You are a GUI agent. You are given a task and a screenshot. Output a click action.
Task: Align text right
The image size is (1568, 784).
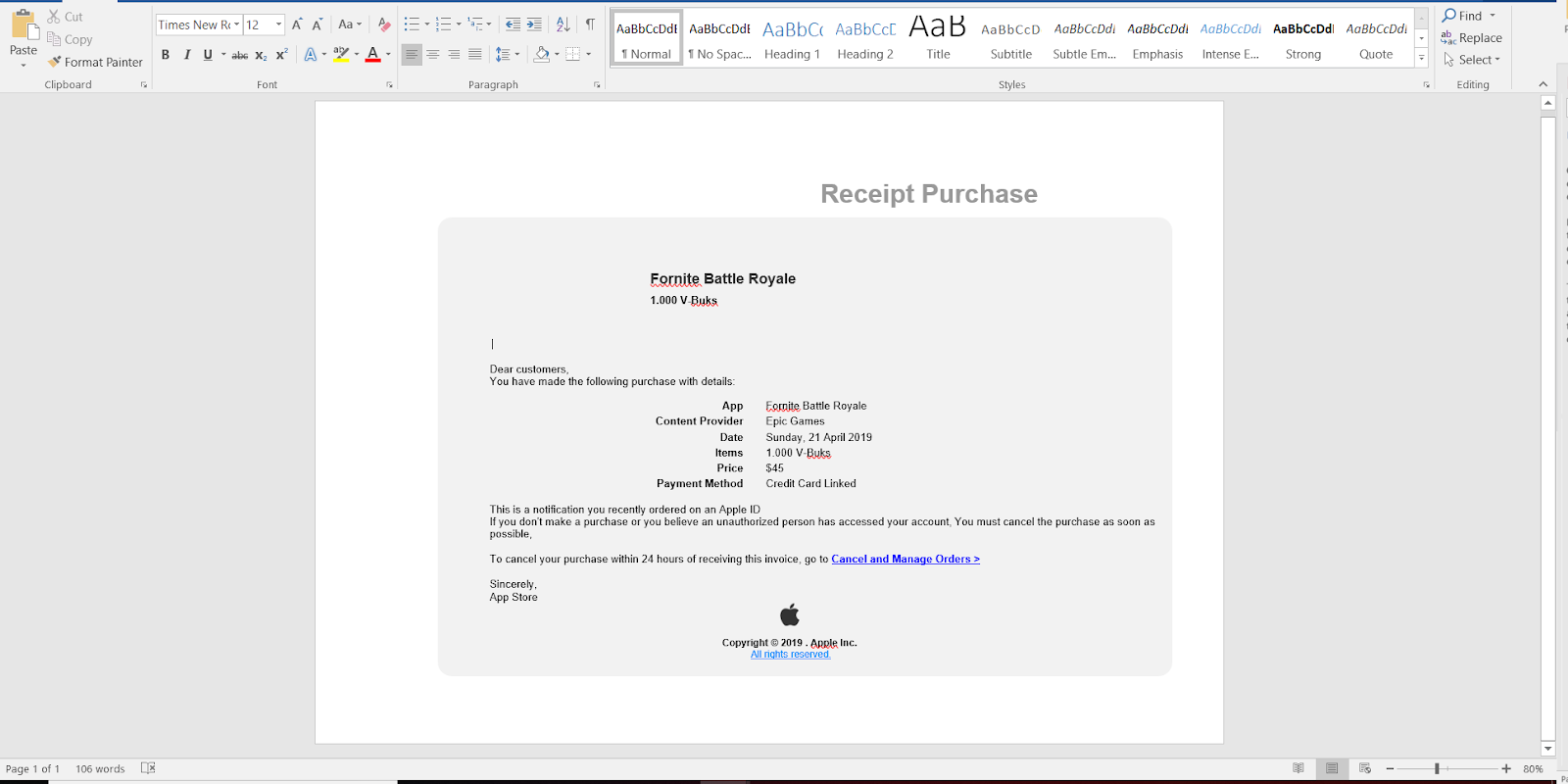click(x=454, y=55)
